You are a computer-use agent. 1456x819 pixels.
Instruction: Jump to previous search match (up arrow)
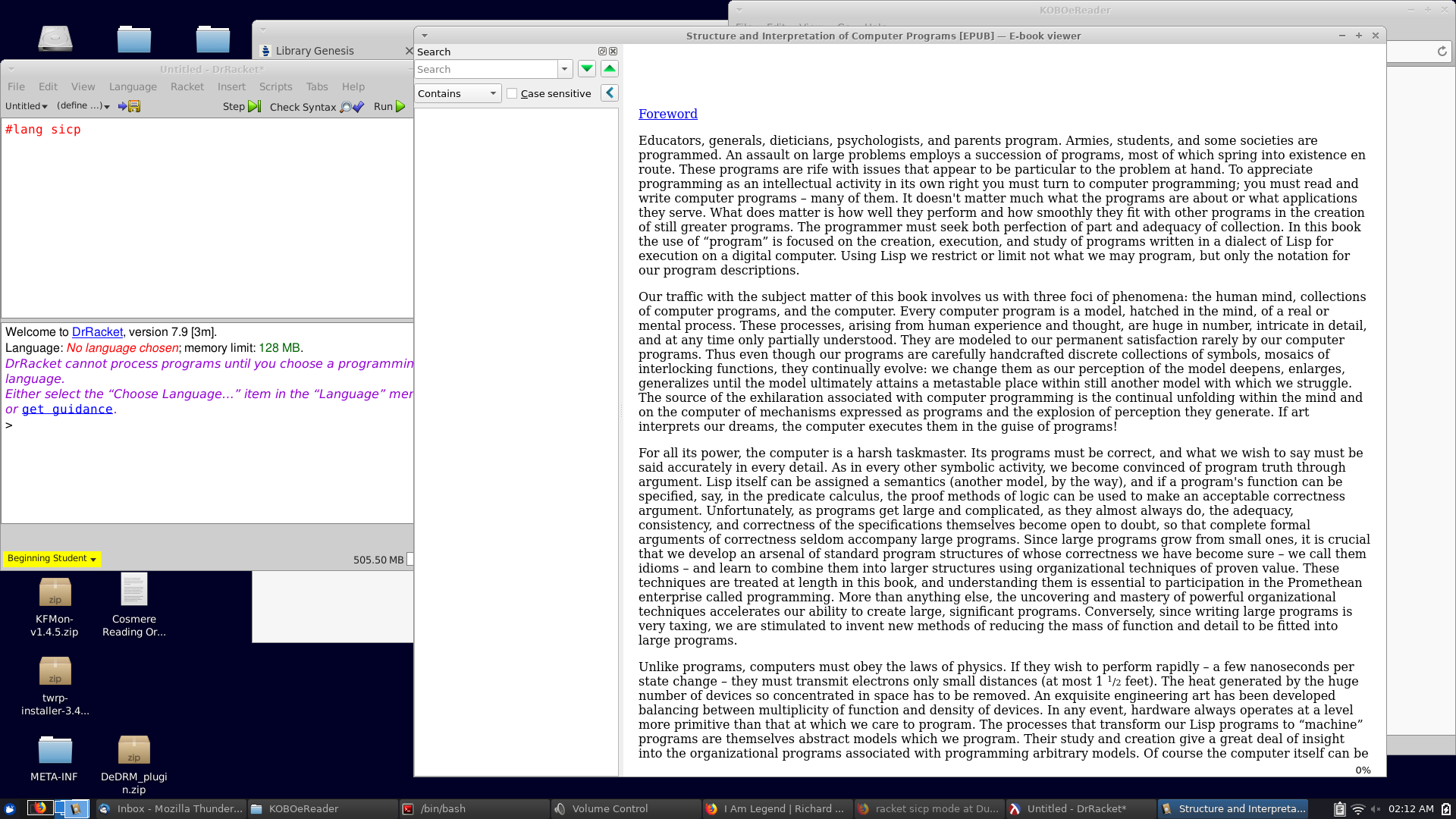coord(609,69)
